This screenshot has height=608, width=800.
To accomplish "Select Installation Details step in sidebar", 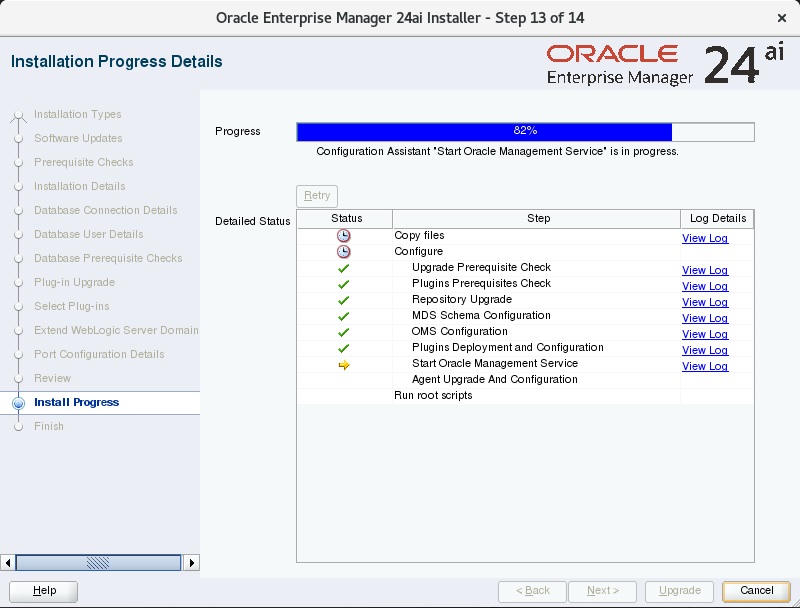I will tap(80, 186).
